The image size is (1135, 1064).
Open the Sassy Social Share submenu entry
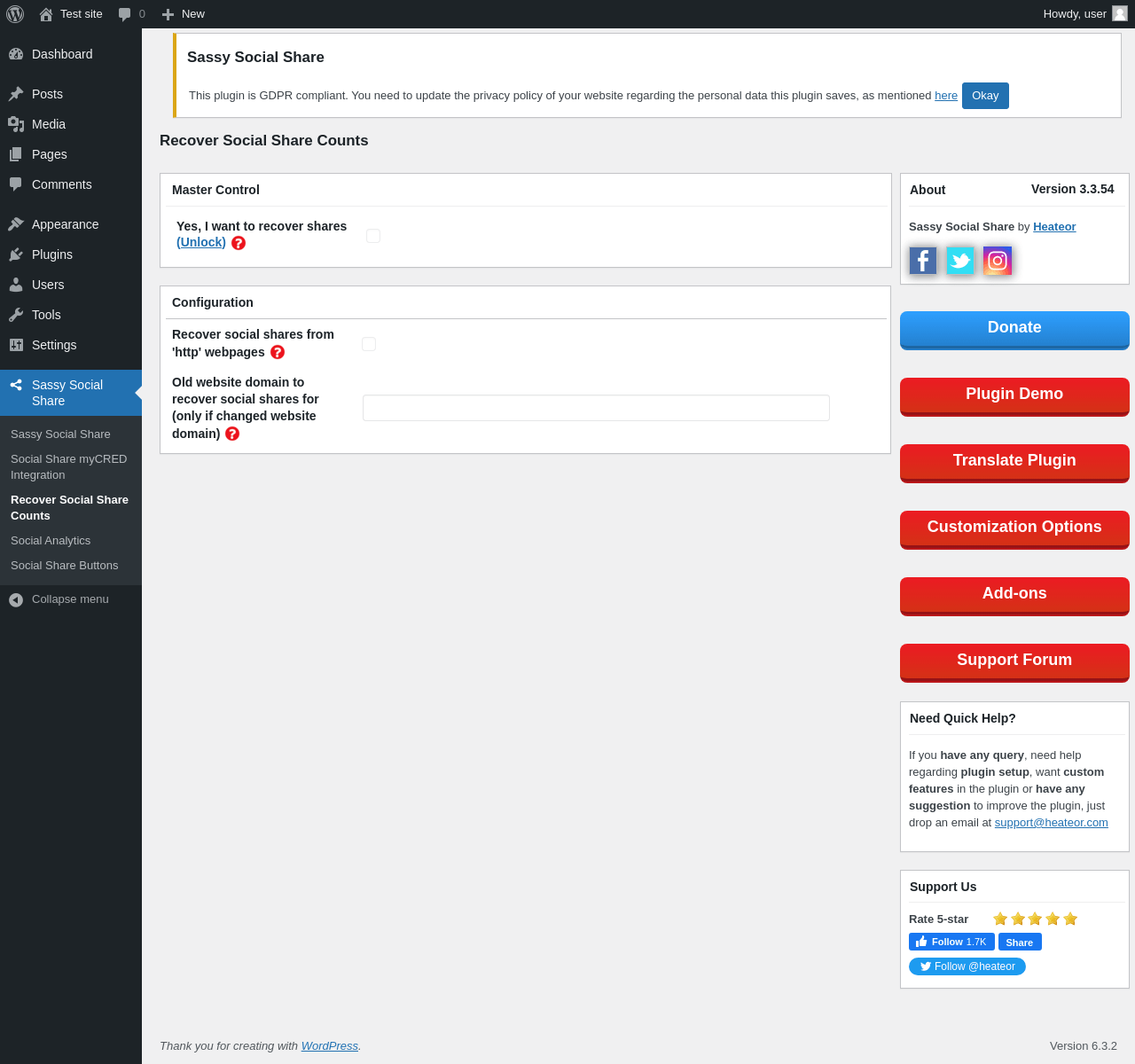(x=71, y=434)
